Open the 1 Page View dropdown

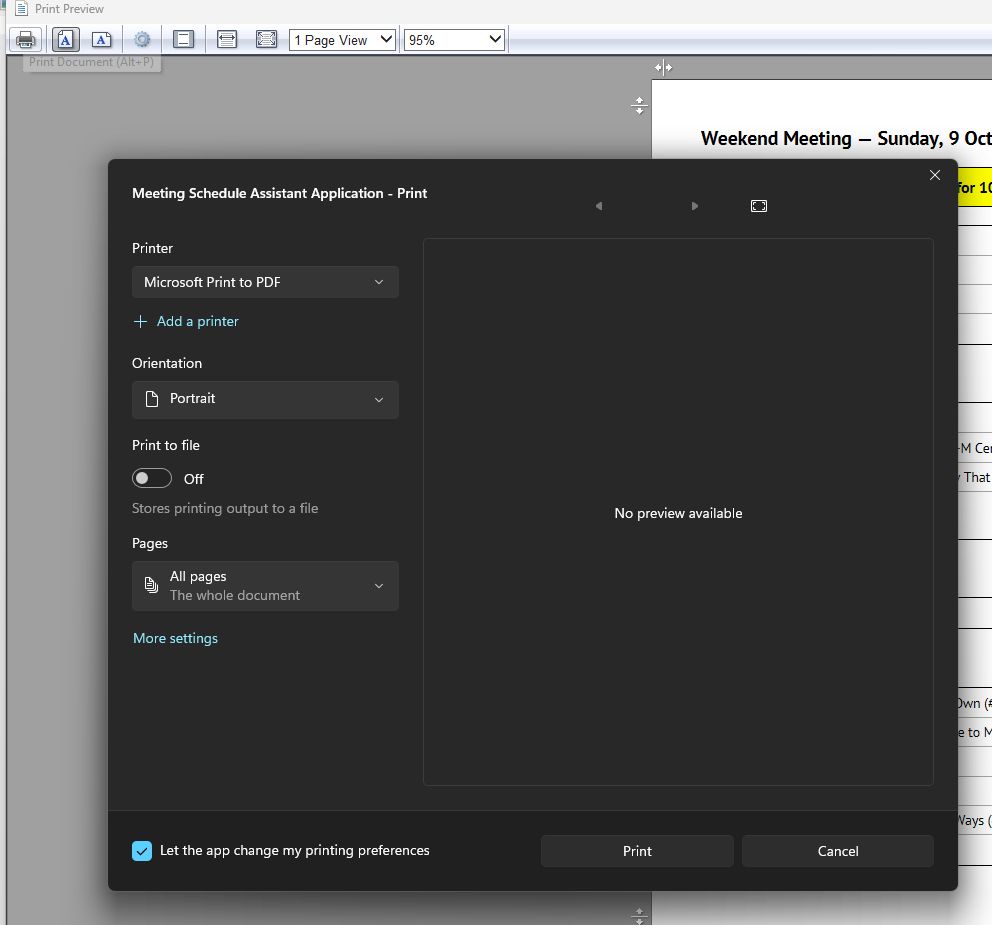342,40
